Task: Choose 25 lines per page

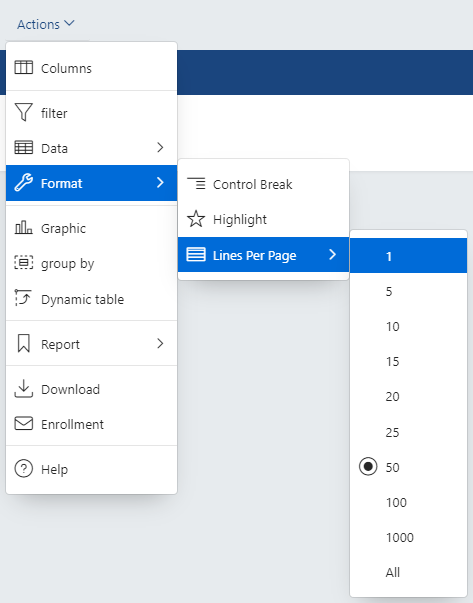Action: 408,432
